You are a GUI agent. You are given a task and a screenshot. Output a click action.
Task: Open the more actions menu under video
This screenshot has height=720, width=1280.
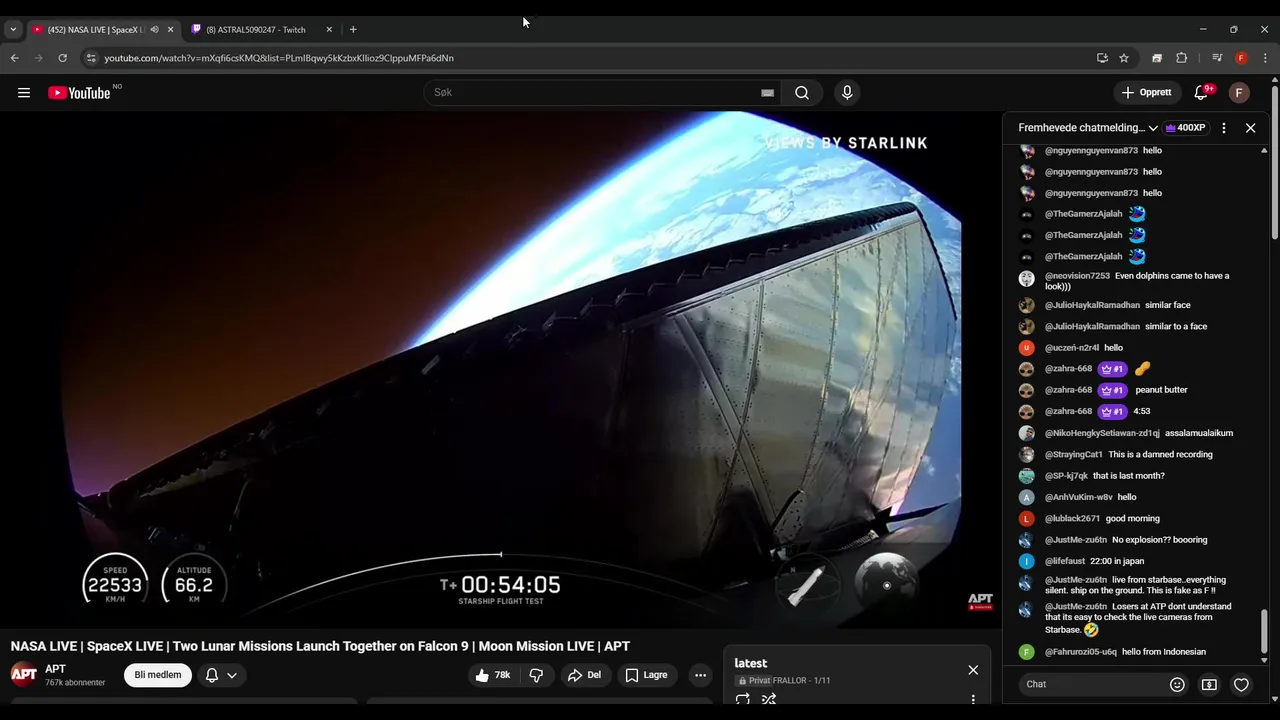700,675
